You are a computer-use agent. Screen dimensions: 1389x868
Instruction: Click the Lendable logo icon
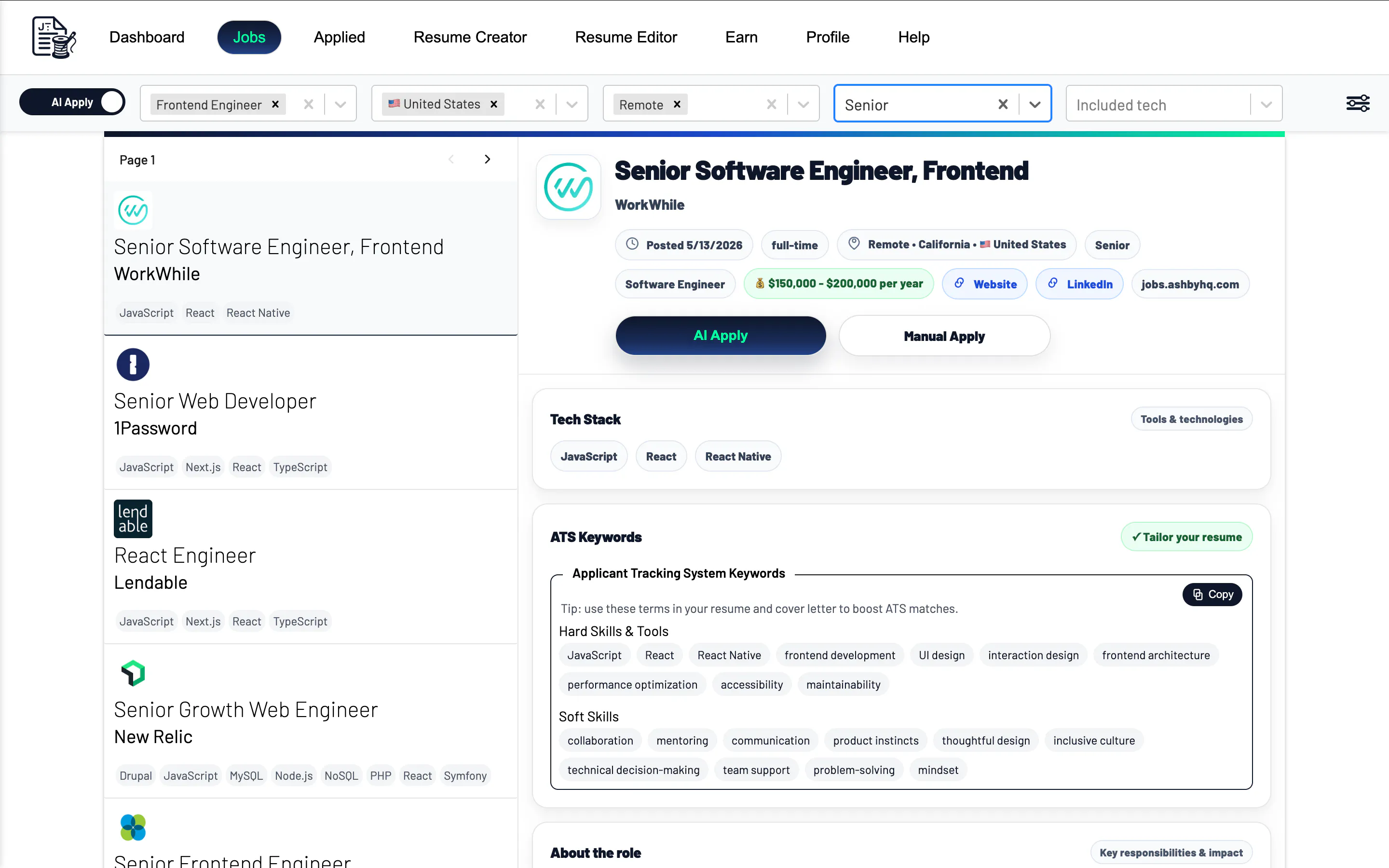(133, 518)
